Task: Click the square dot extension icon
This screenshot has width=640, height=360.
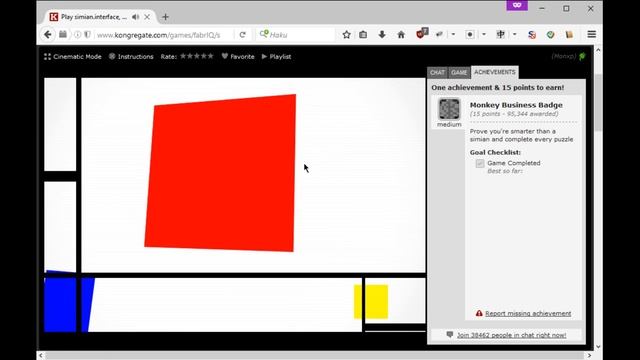Action: [470, 35]
